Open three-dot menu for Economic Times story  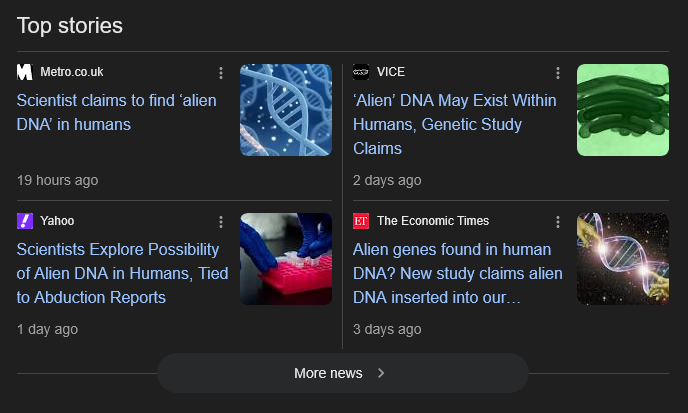[x=558, y=222]
